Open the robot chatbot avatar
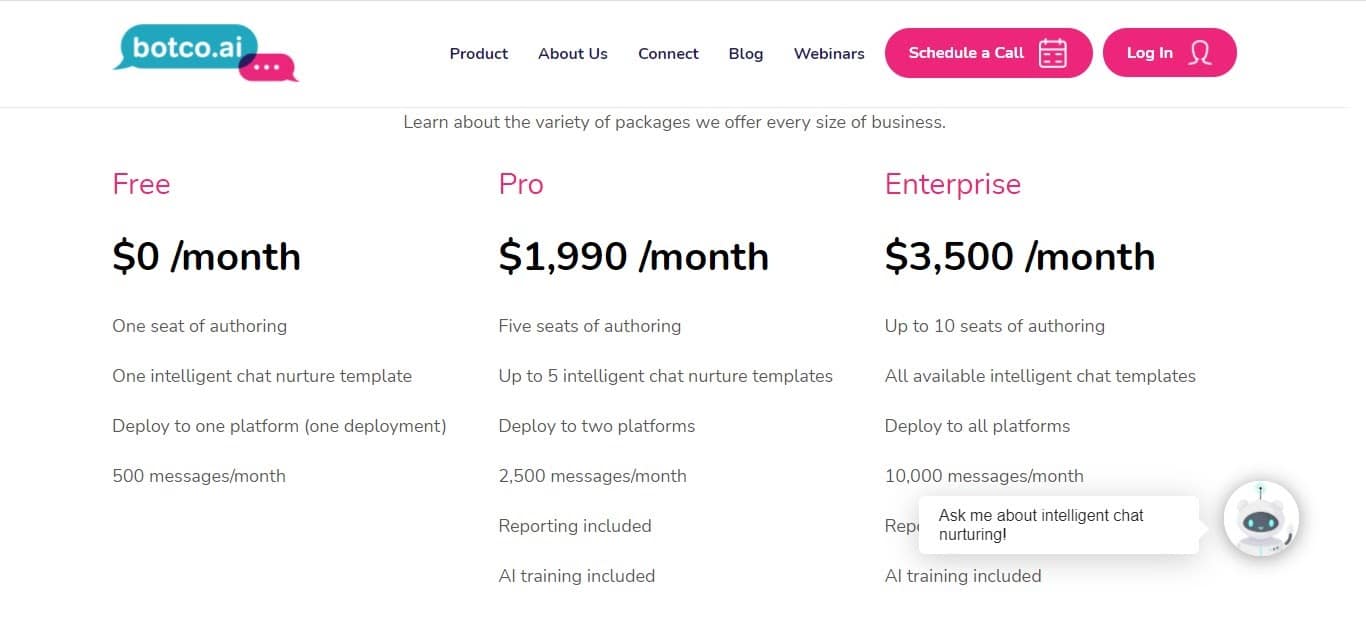Viewport: 1366px width, 623px height. (x=1260, y=519)
